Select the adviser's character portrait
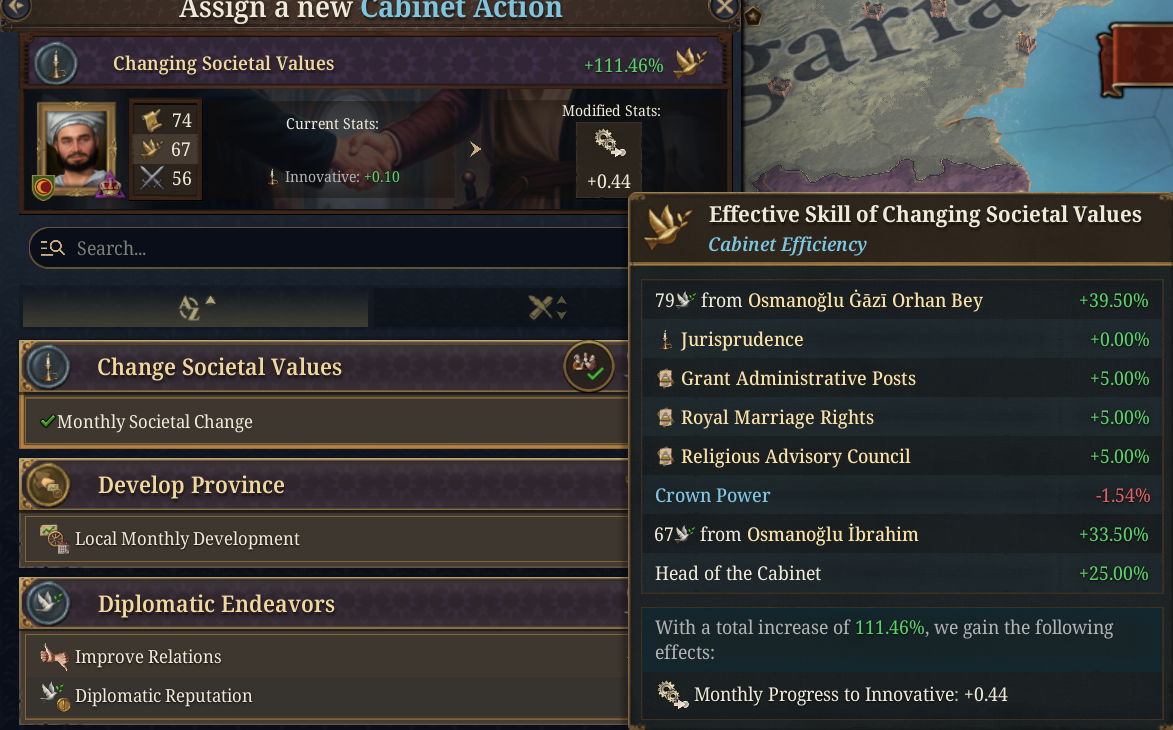The image size is (1173, 730). [77, 144]
